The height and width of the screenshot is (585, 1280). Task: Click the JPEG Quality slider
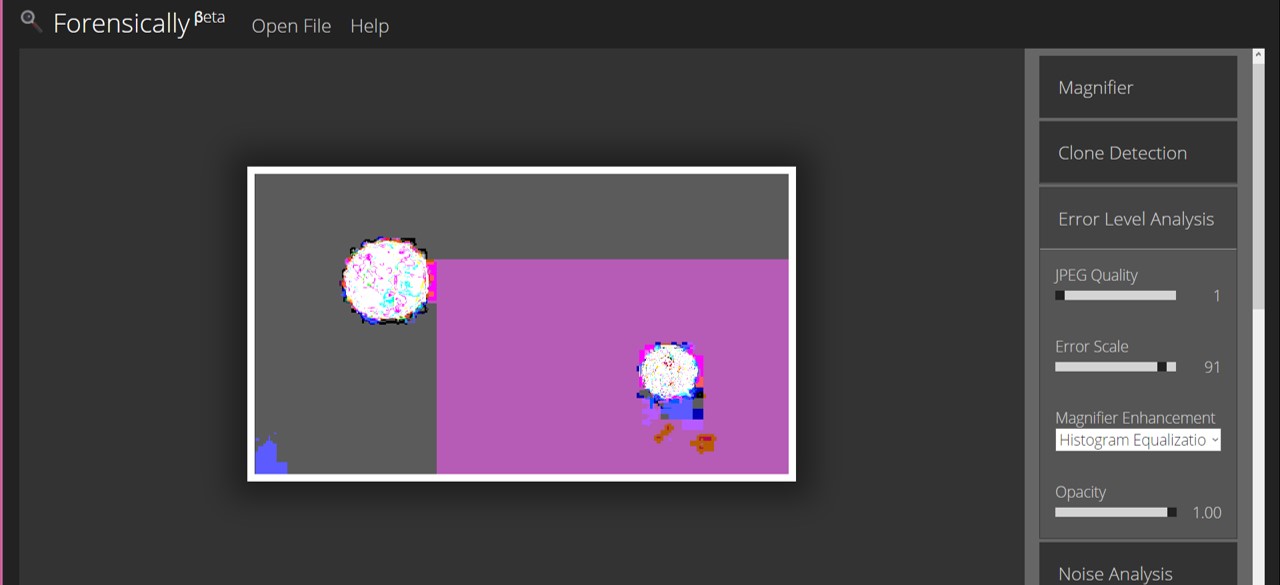pos(1115,296)
